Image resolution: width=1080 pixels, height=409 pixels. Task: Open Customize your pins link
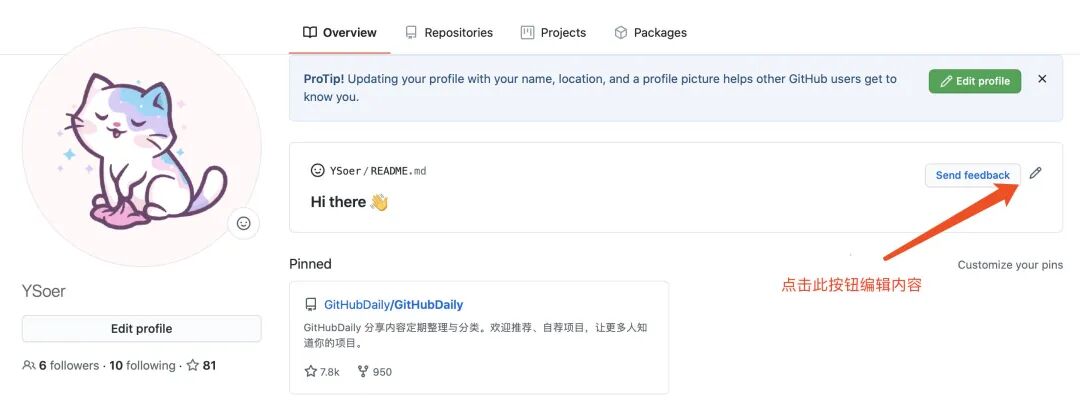pos(1010,265)
